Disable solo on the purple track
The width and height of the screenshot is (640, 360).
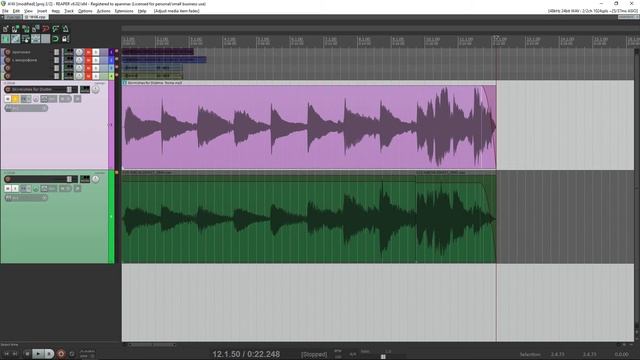coord(15,99)
